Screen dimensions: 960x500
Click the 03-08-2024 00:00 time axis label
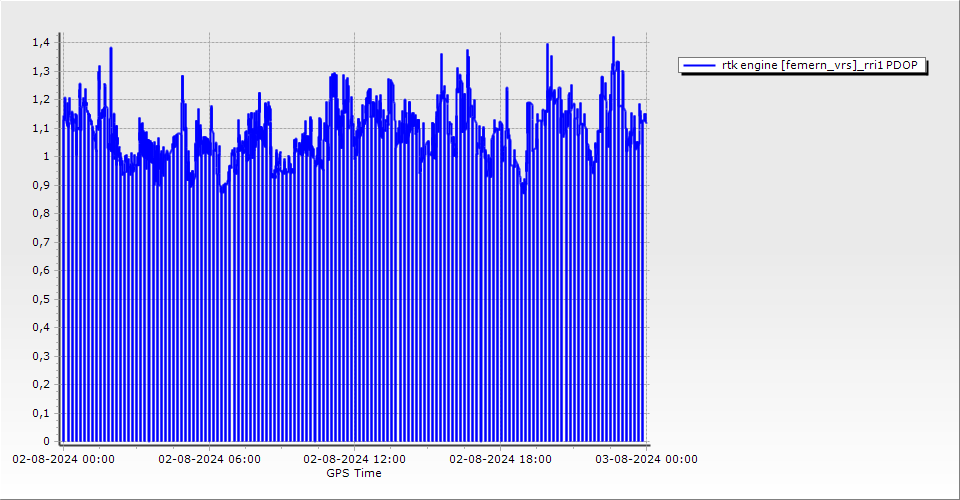click(x=646, y=460)
